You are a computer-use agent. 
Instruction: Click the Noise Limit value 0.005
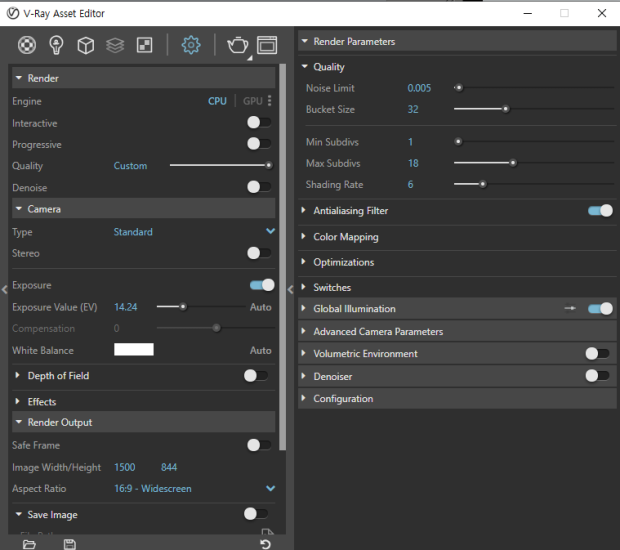pos(419,88)
